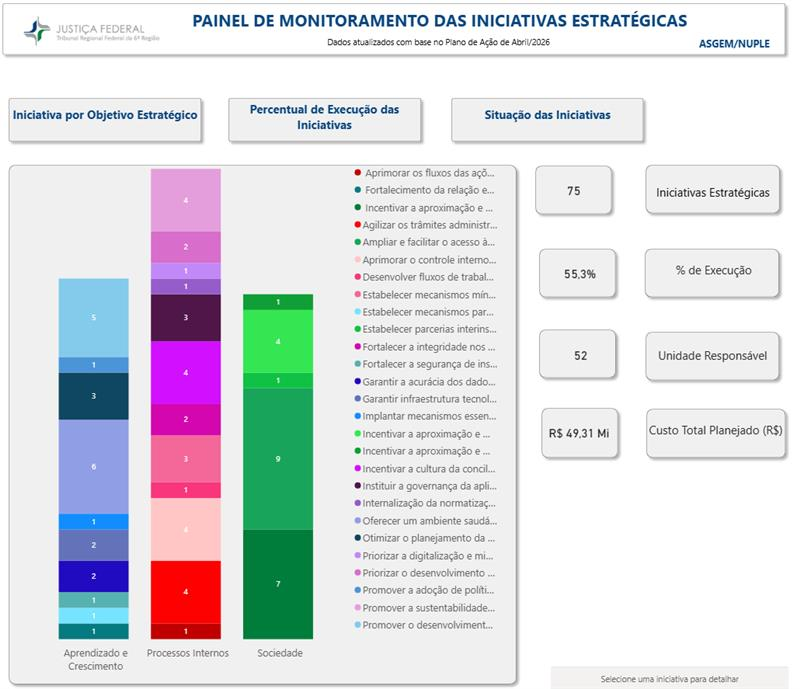800x689 pixels.
Task: Click the red 4 segment in Processos Internos
Action: click(x=186, y=592)
